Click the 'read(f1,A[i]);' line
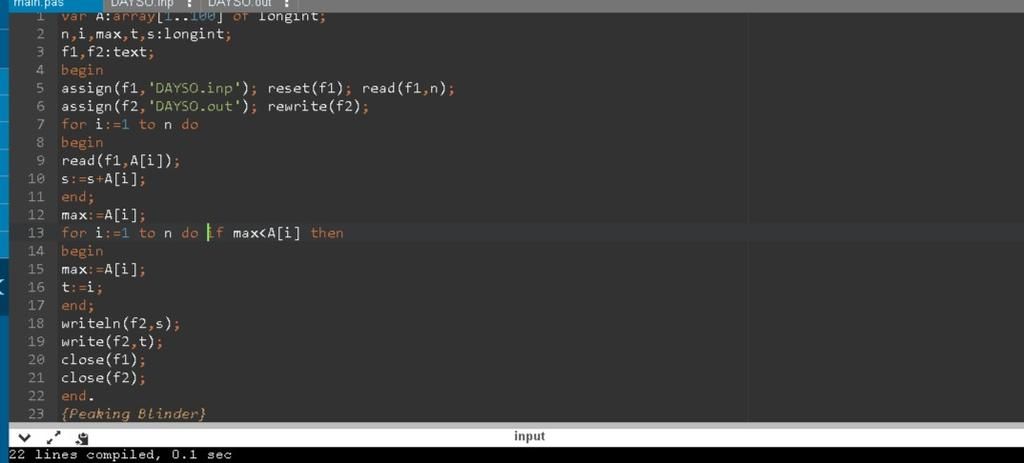 coord(120,161)
